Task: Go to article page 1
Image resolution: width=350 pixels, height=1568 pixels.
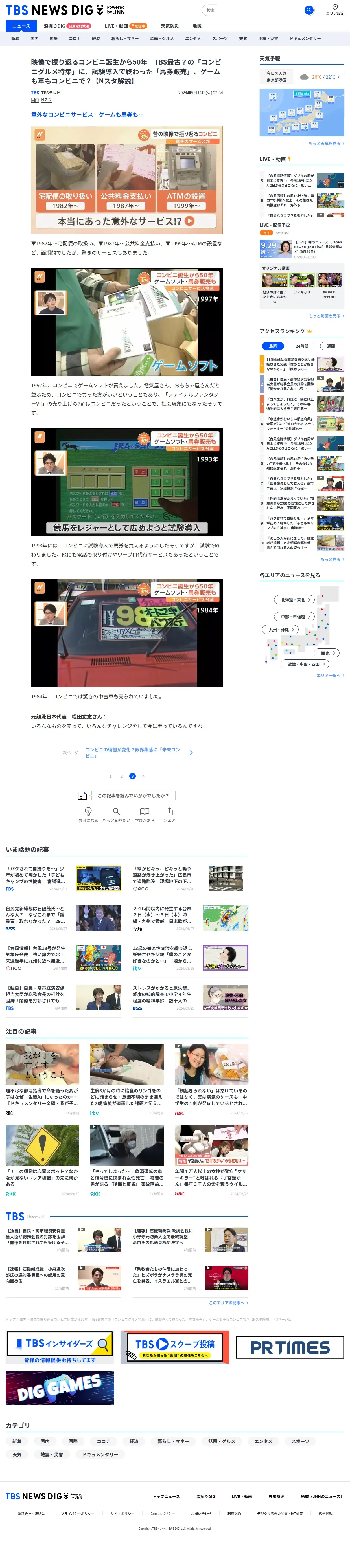Action: 110,776
